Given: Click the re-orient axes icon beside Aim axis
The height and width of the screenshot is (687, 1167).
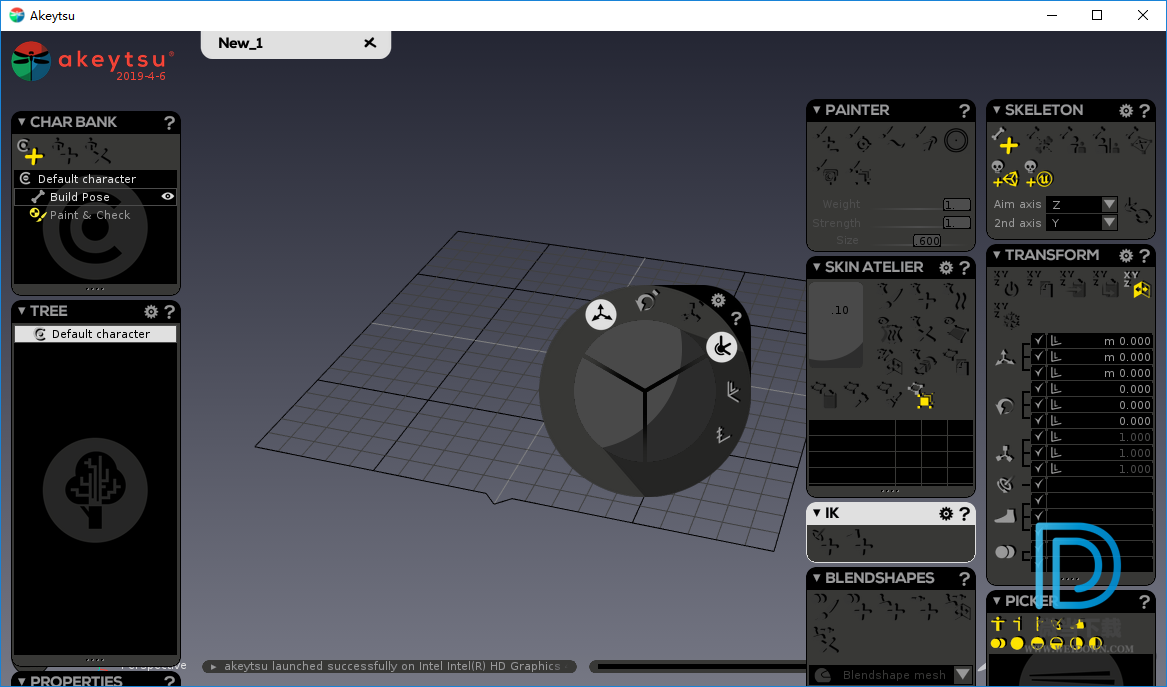Looking at the screenshot, I should click(x=1137, y=213).
